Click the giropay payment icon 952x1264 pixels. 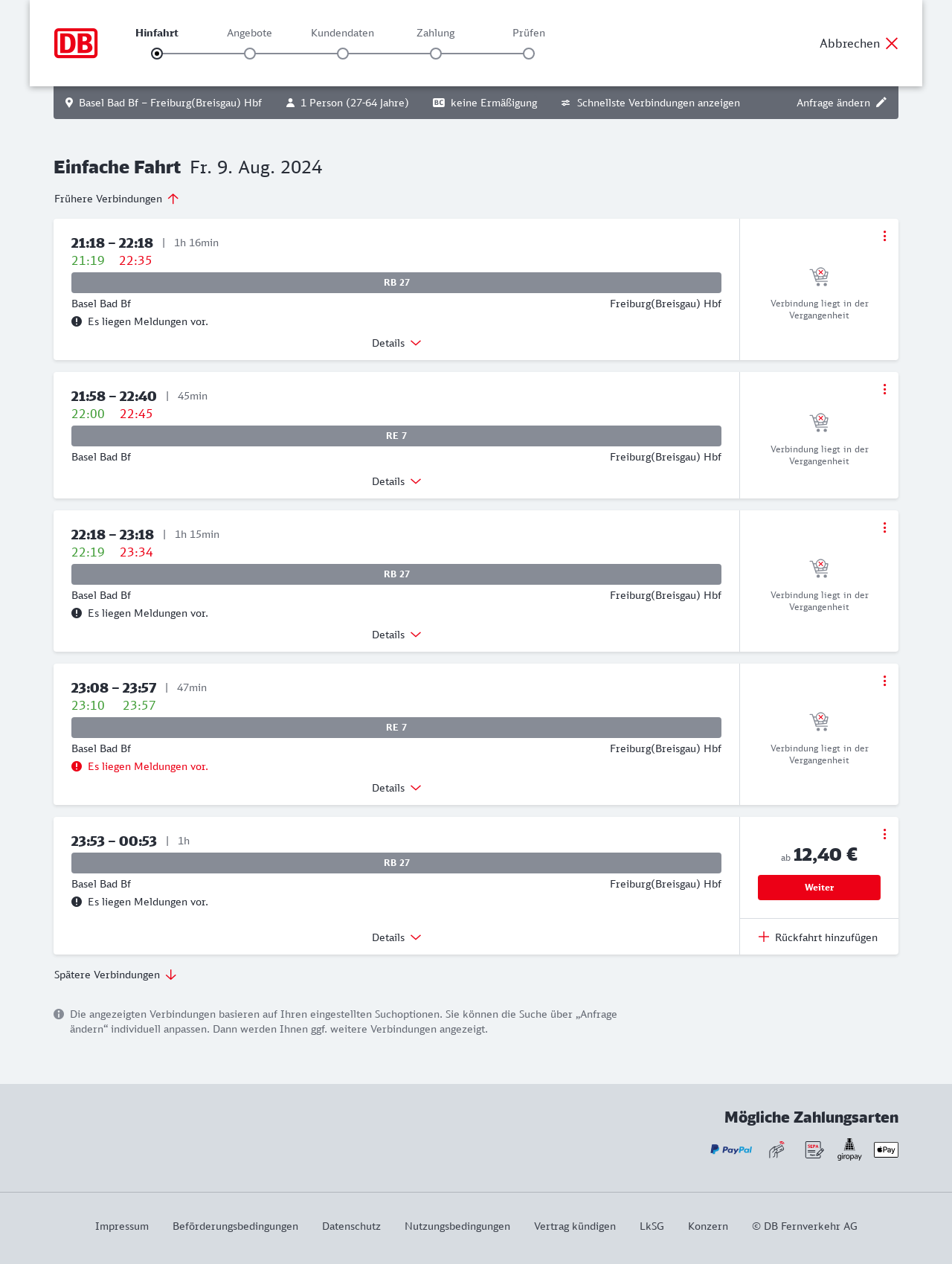[x=849, y=1149]
